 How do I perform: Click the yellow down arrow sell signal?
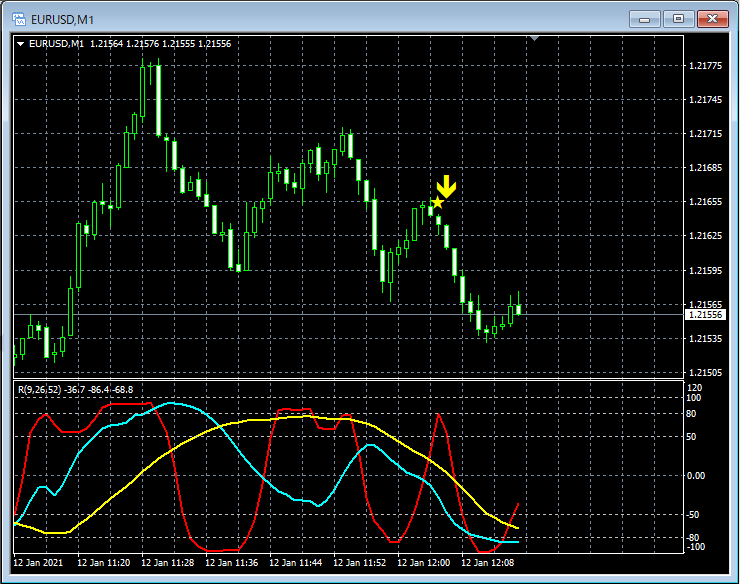[x=446, y=186]
